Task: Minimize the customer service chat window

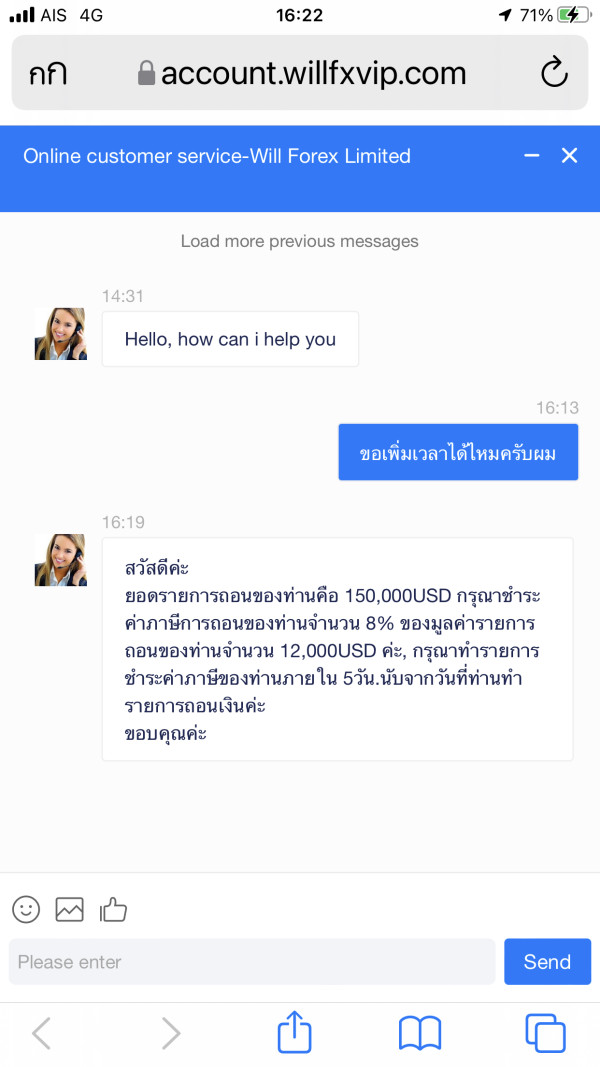Action: coord(532,155)
